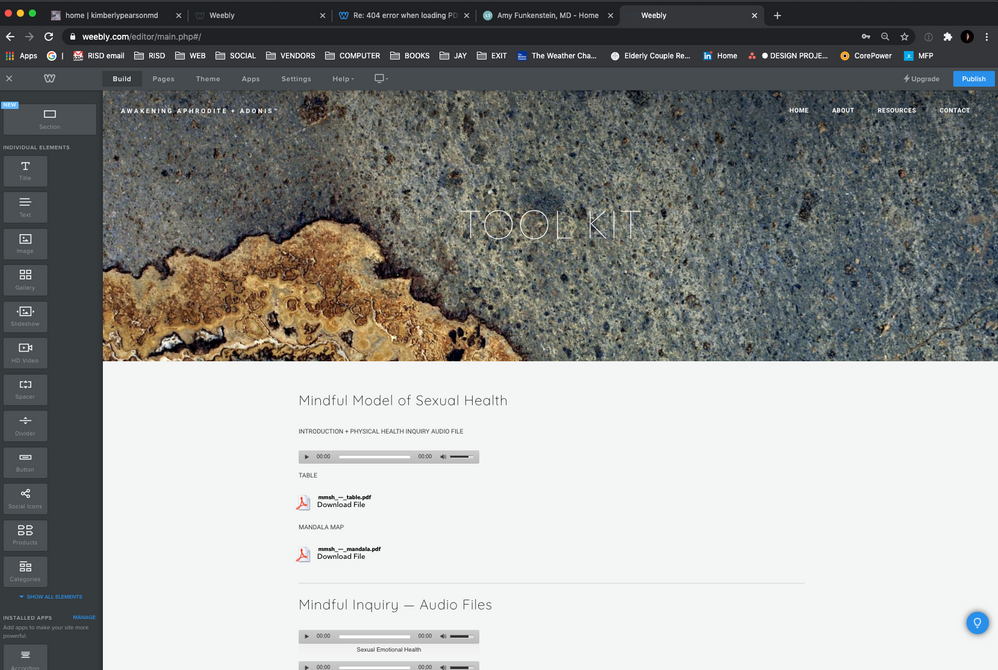The width and height of the screenshot is (998, 670).
Task: Expand Show All Elements
Action: pyautogui.click(x=51, y=597)
